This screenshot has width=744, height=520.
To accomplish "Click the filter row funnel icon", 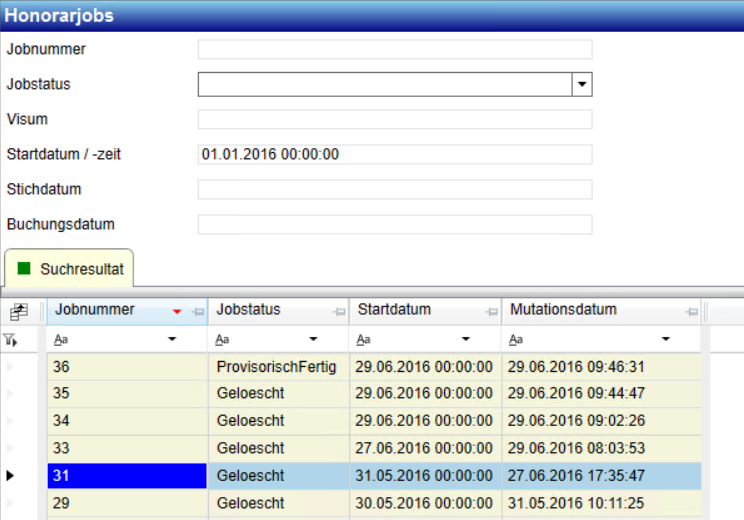I will (10, 340).
